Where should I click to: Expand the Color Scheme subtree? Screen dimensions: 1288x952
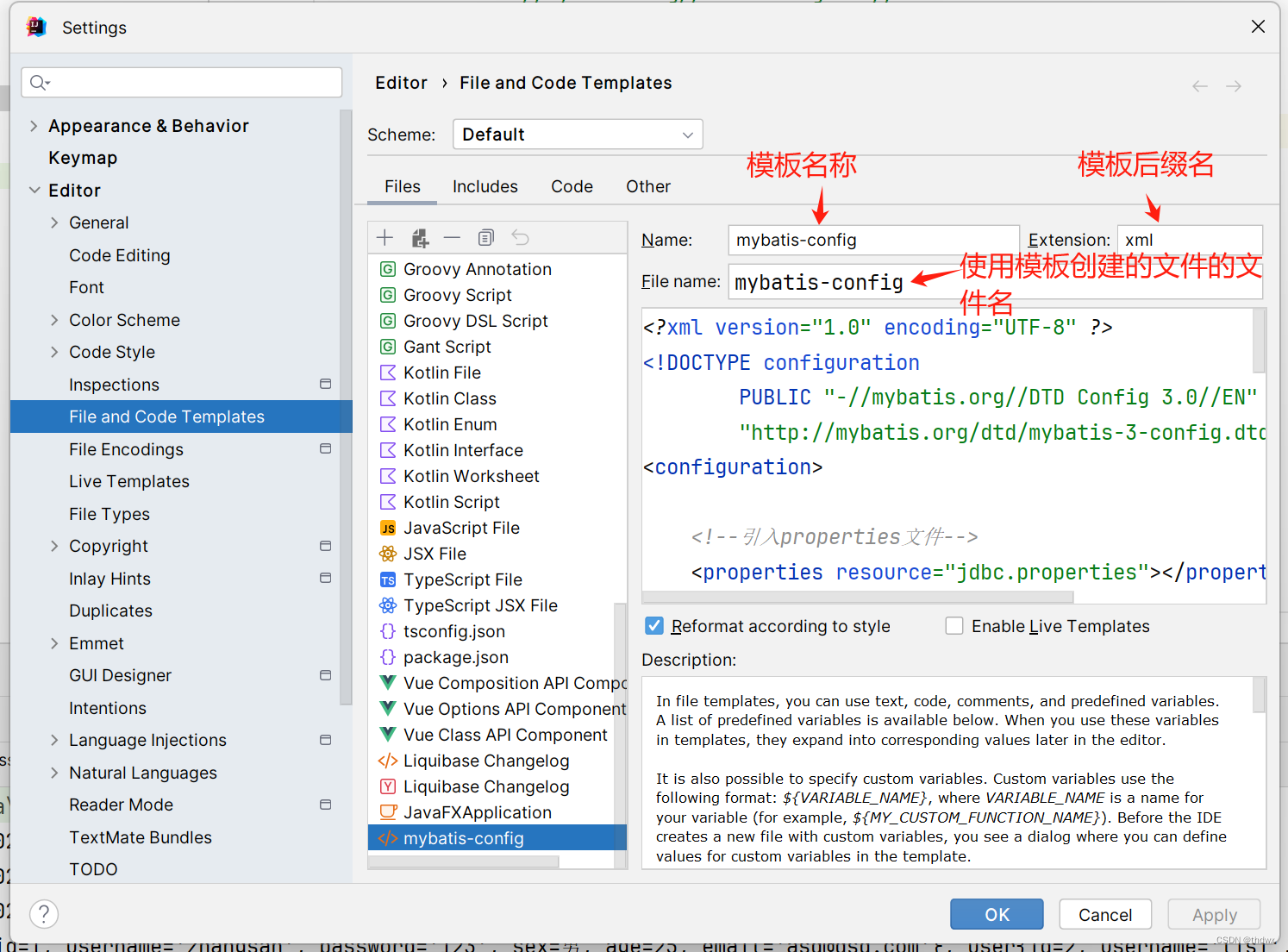(x=54, y=320)
